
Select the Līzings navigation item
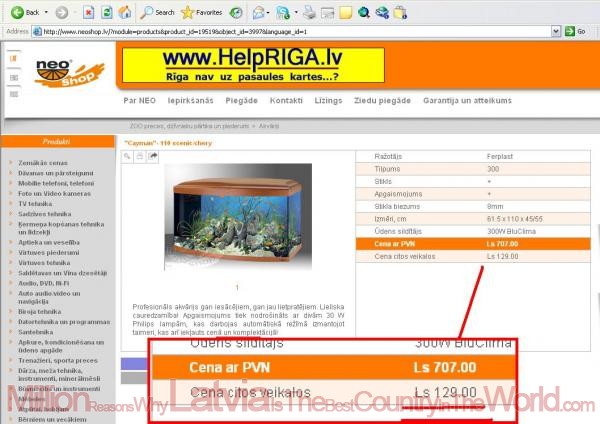point(328,101)
